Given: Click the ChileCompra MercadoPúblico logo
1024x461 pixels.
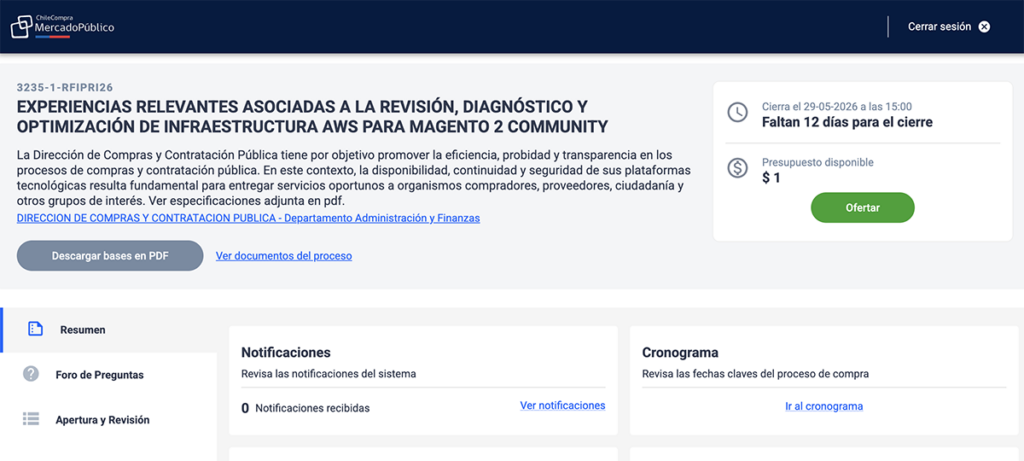Looking at the screenshot, I should pos(63,26).
